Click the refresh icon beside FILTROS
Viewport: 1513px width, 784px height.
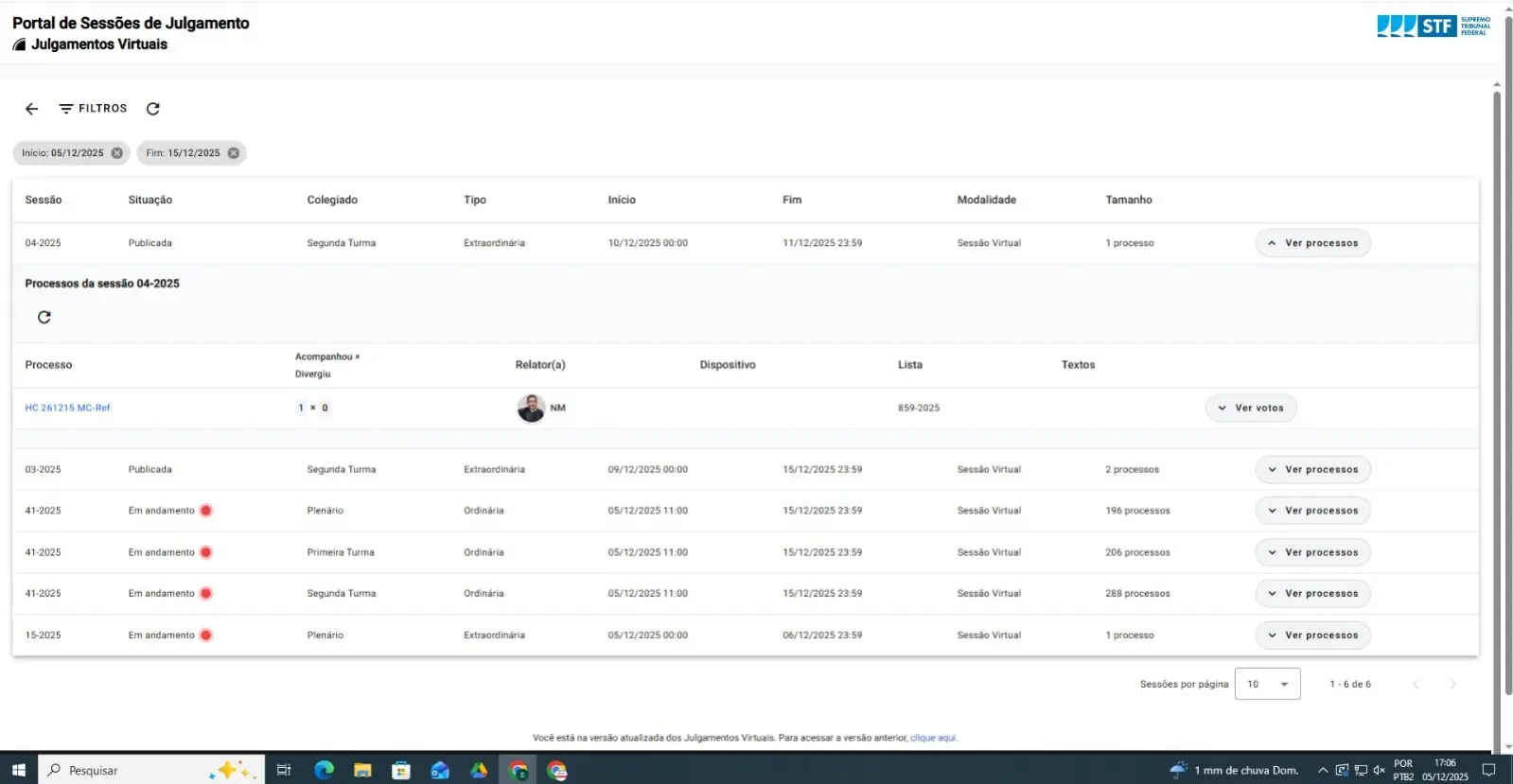point(153,109)
